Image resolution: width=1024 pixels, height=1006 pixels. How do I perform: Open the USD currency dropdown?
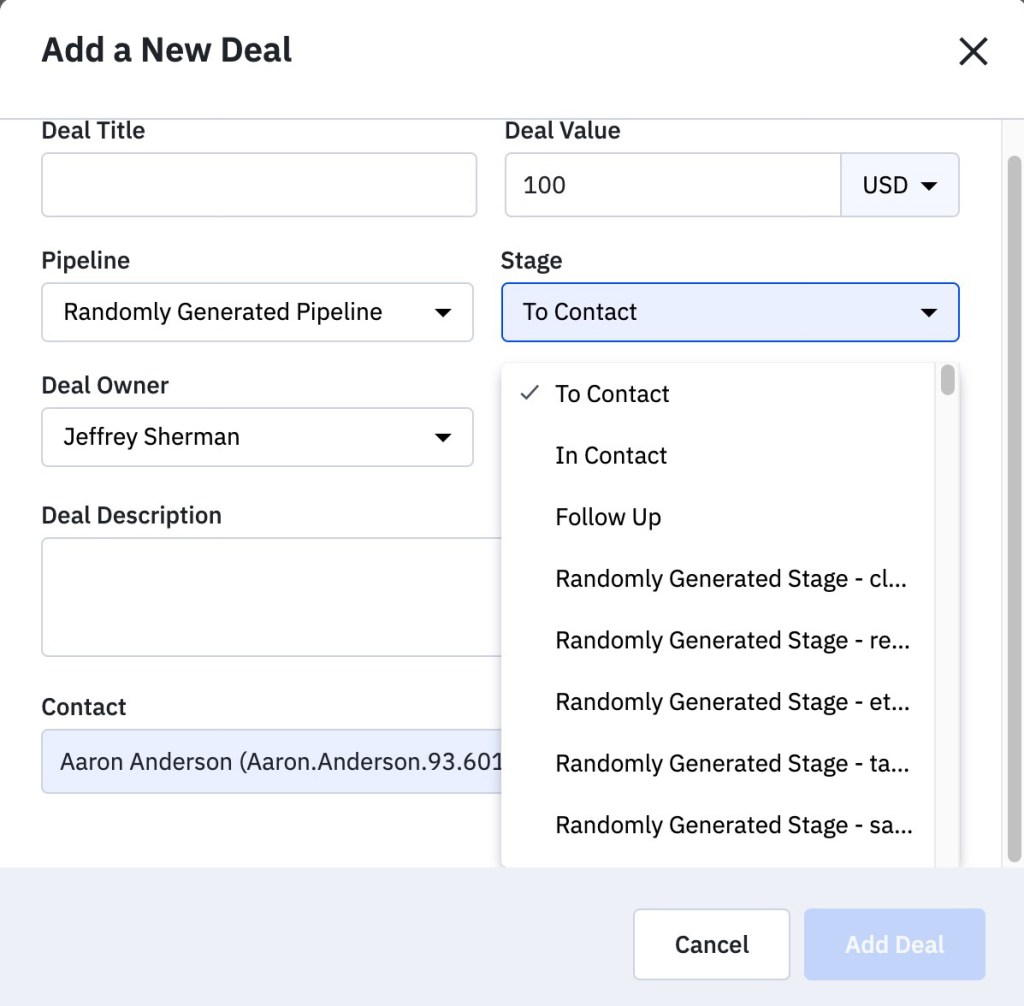[899, 185]
